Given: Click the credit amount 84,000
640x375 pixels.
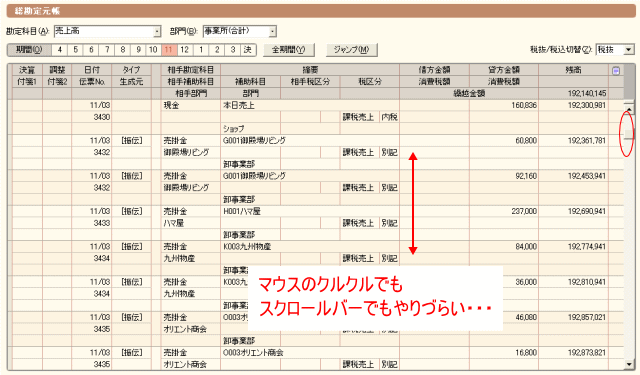Looking at the screenshot, I should click(526, 247).
